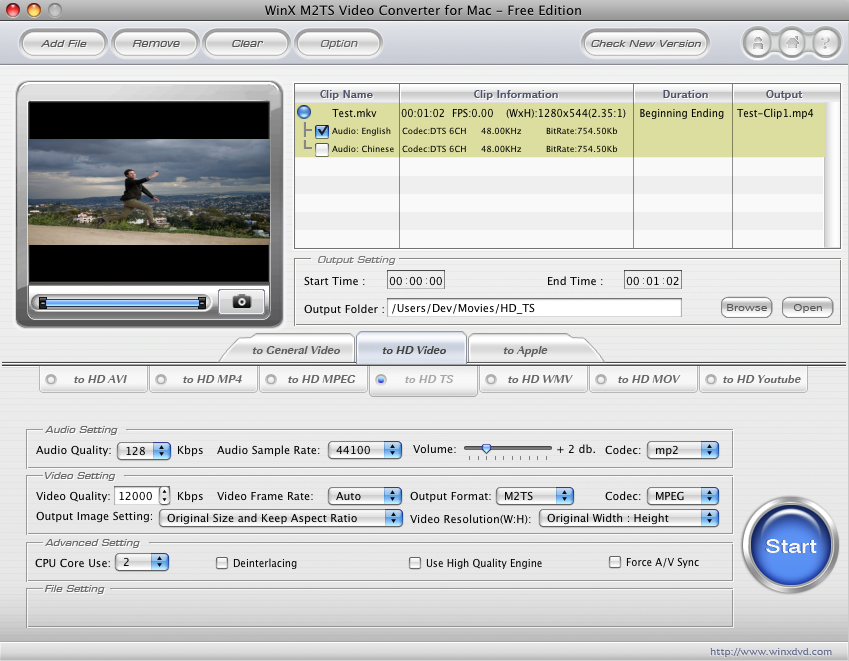
Task: Click the question mark help icon
Action: [825, 43]
